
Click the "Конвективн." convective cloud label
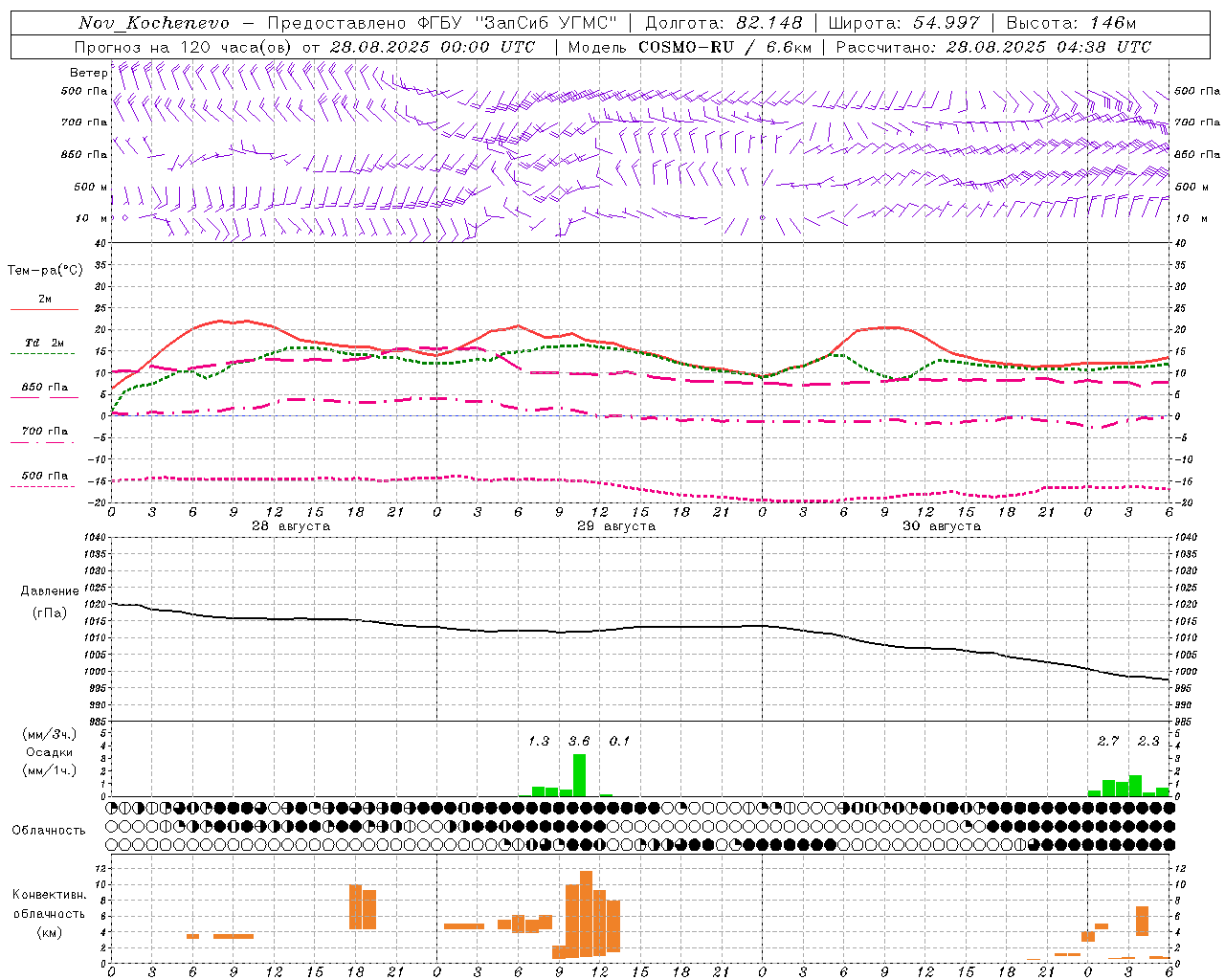click(x=49, y=895)
